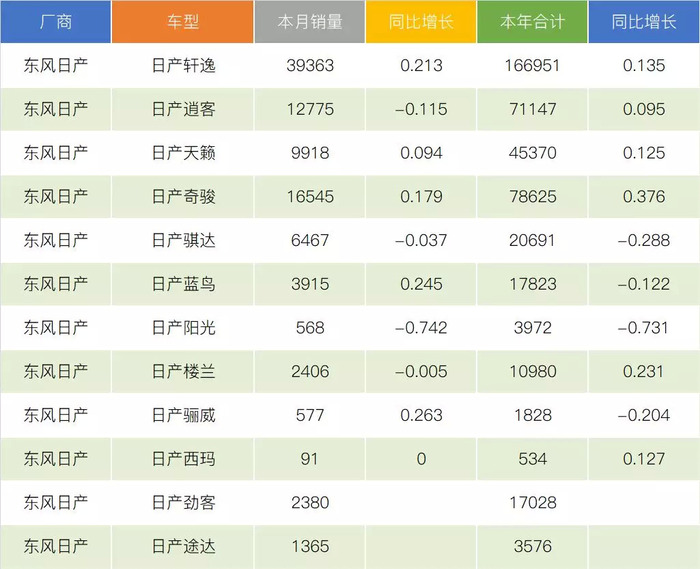Select monthly sales value 16545

coord(310,197)
